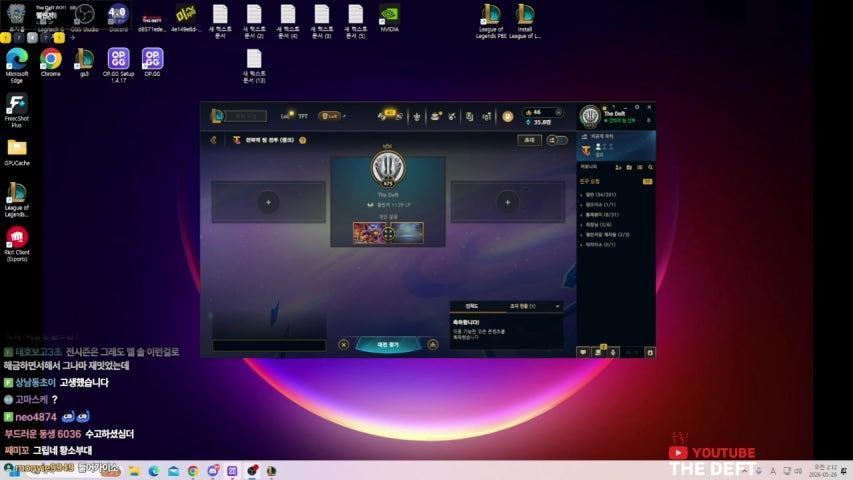Image resolution: width=853 pixels, height=480 pixels.
Task: Switch to the first suggestions panel tab
Action: point(472,306)
